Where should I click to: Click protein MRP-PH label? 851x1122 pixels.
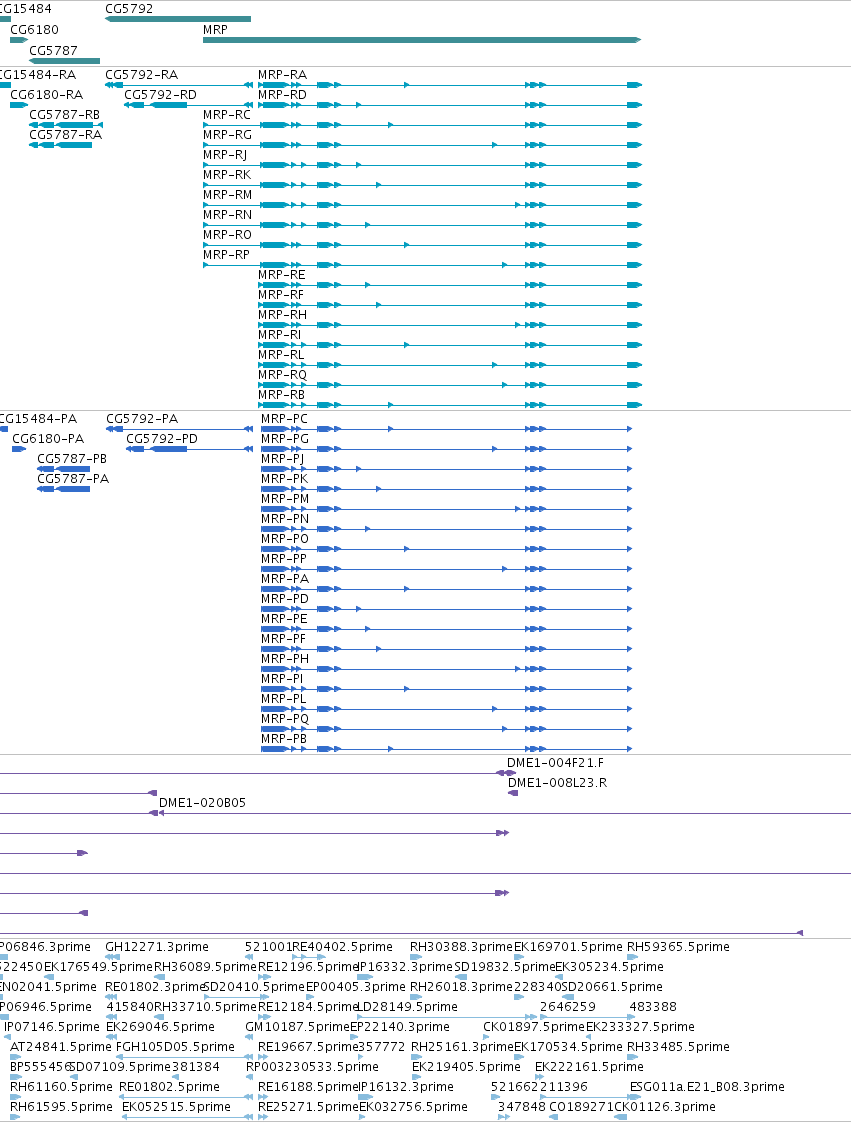click(285, 660)
